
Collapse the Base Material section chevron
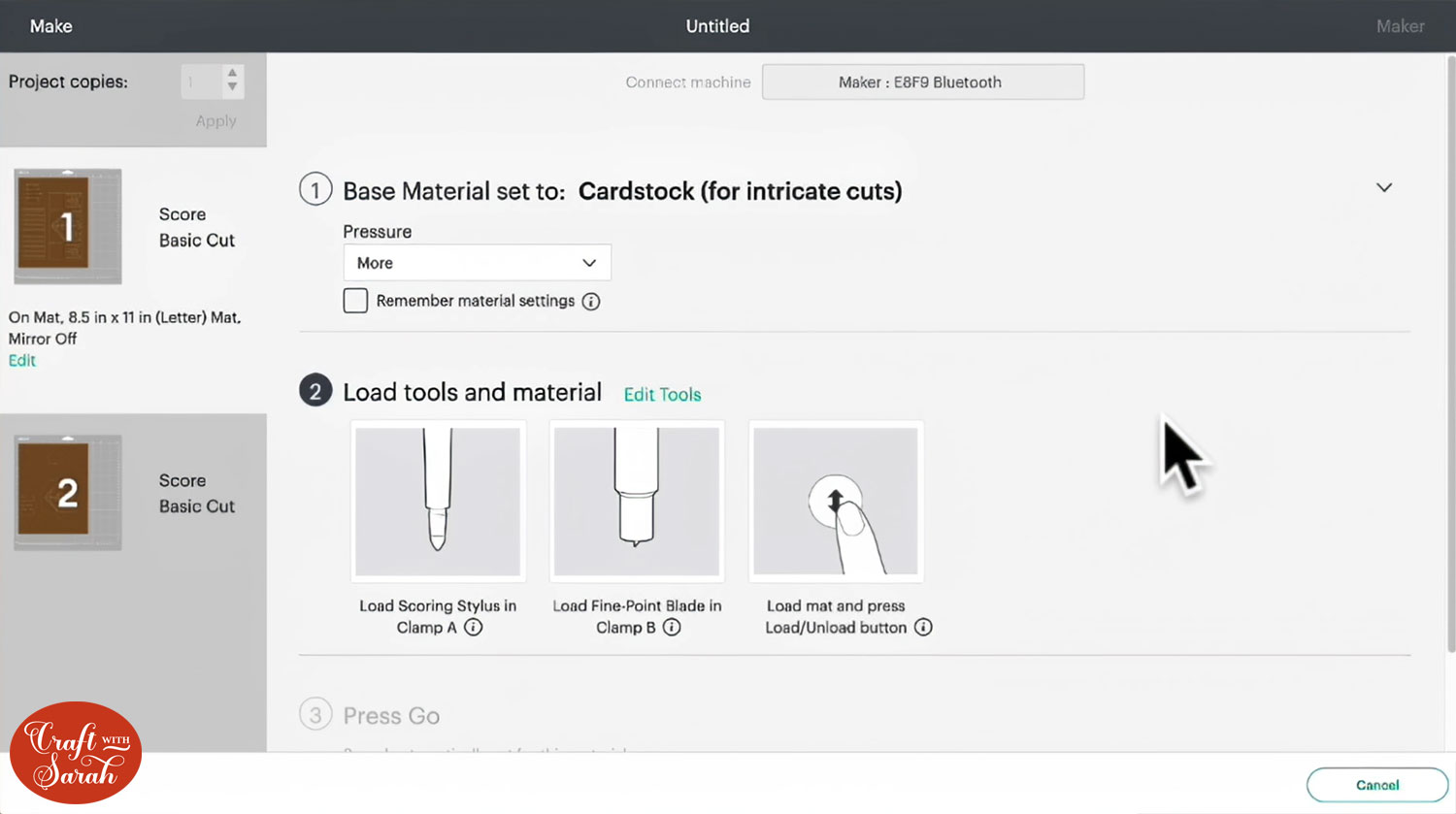(x=1384, y=187)
